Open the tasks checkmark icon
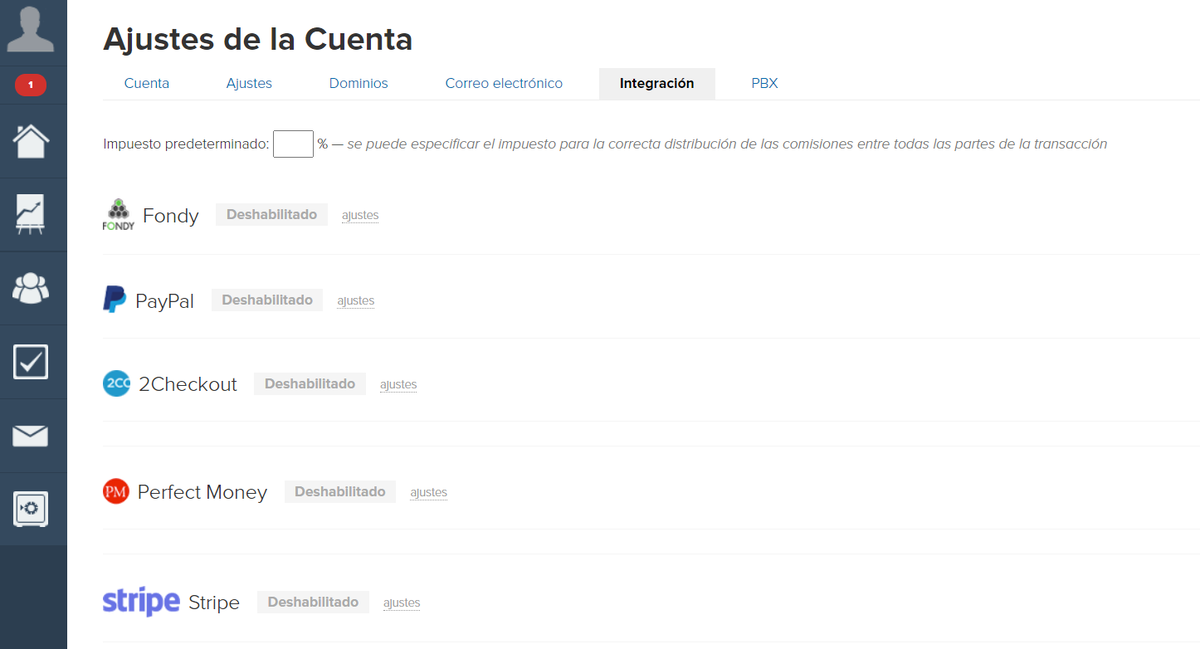The width and height of the screenshot is (1200, 649). coord(30,362)
